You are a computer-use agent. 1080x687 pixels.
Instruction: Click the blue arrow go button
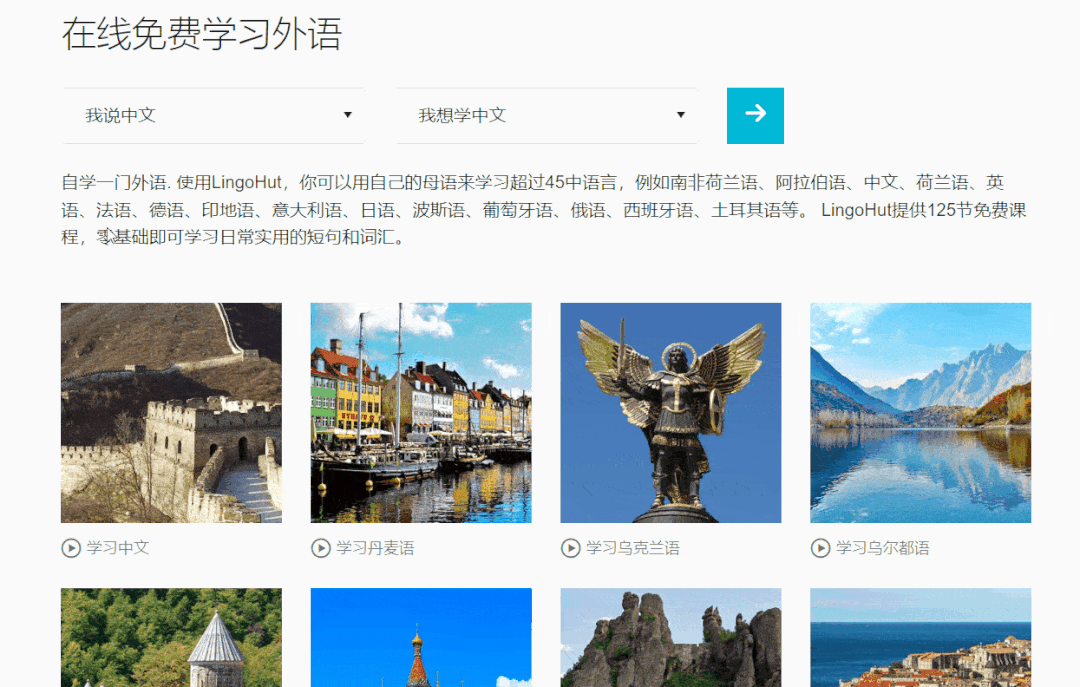755,116
